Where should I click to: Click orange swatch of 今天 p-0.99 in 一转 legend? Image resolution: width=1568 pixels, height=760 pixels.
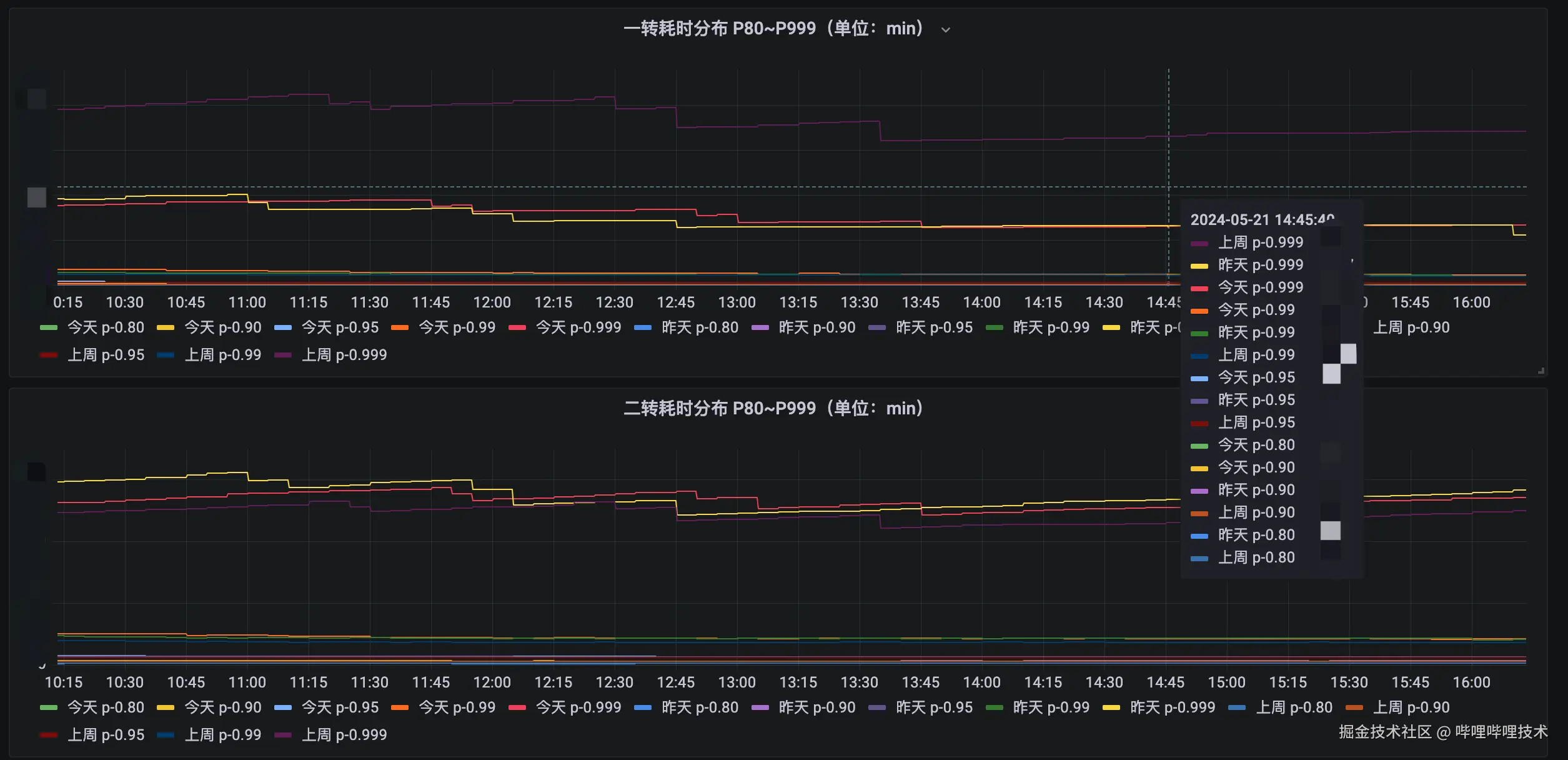click(400, 327)
